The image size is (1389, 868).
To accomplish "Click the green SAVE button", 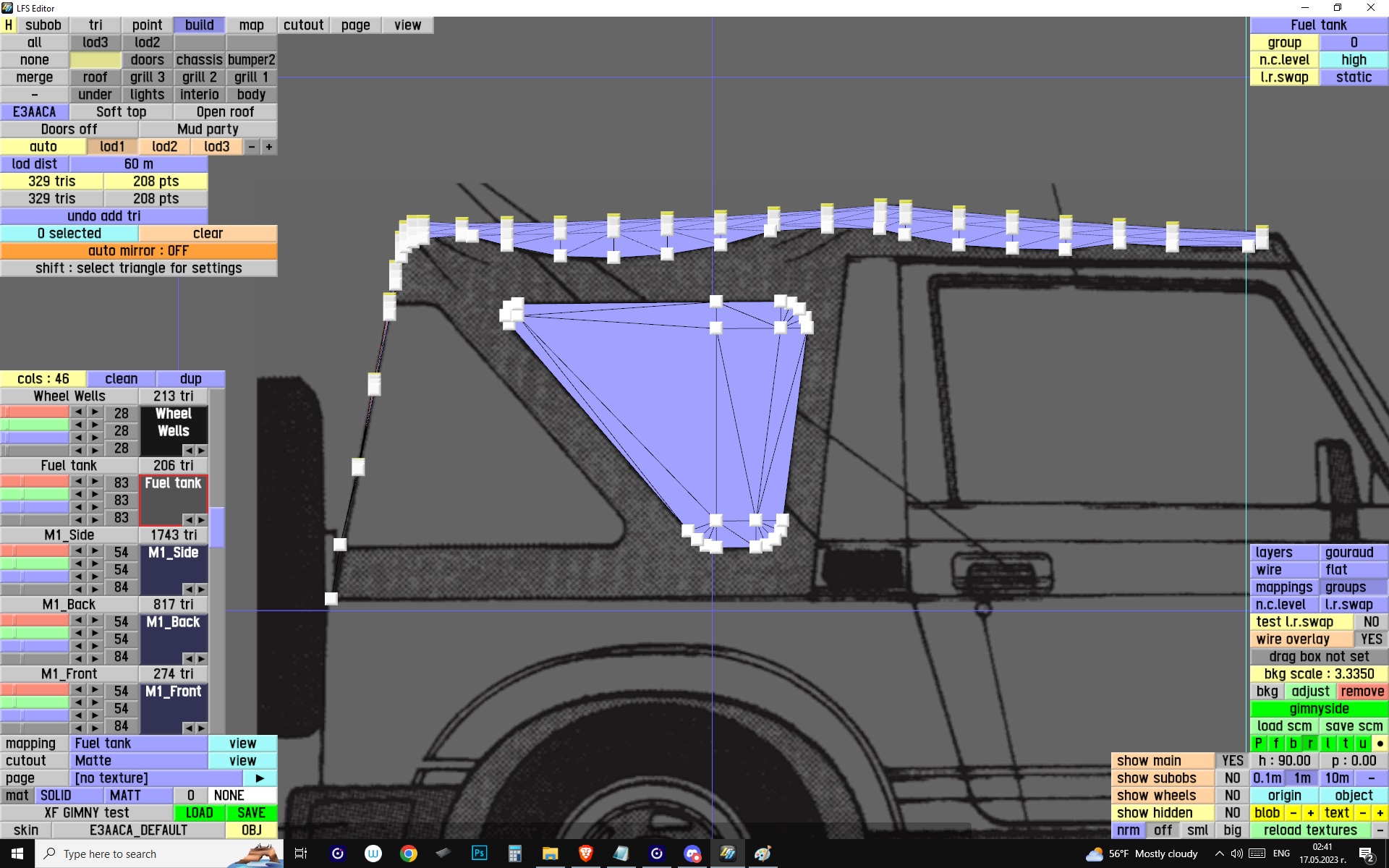I will pos(251,812).
